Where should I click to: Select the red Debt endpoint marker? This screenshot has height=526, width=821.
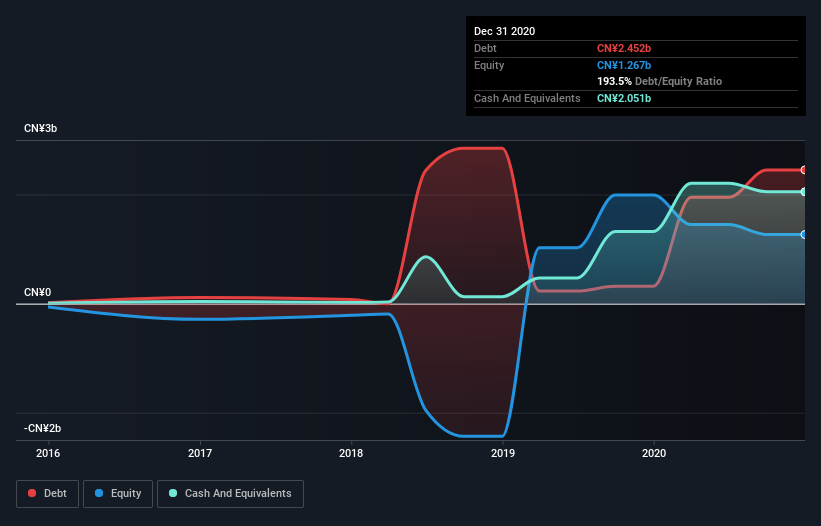804,170
